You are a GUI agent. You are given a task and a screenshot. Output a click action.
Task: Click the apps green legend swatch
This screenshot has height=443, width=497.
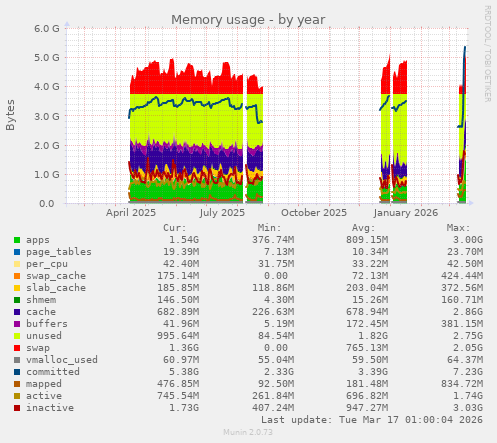(17, 240)
